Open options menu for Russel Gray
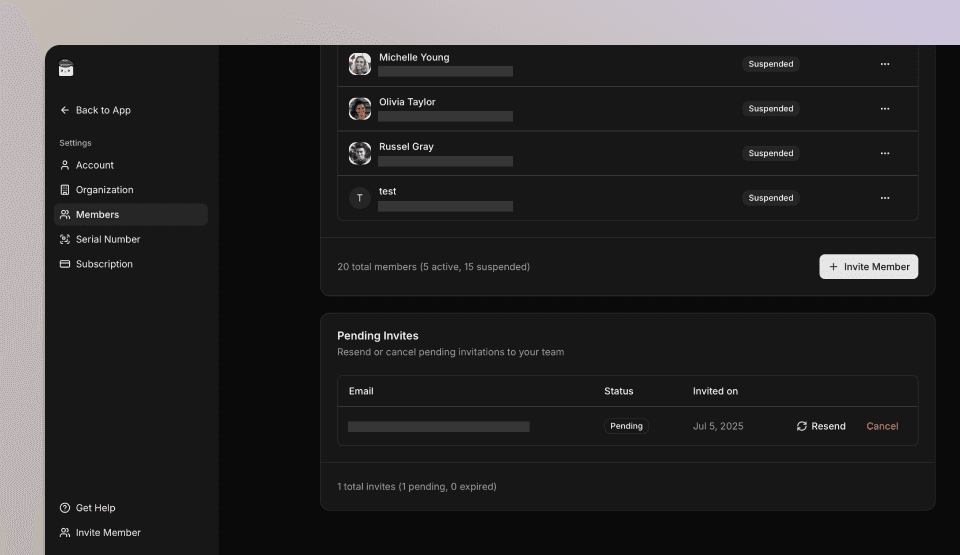 click(x=884, y=153)
